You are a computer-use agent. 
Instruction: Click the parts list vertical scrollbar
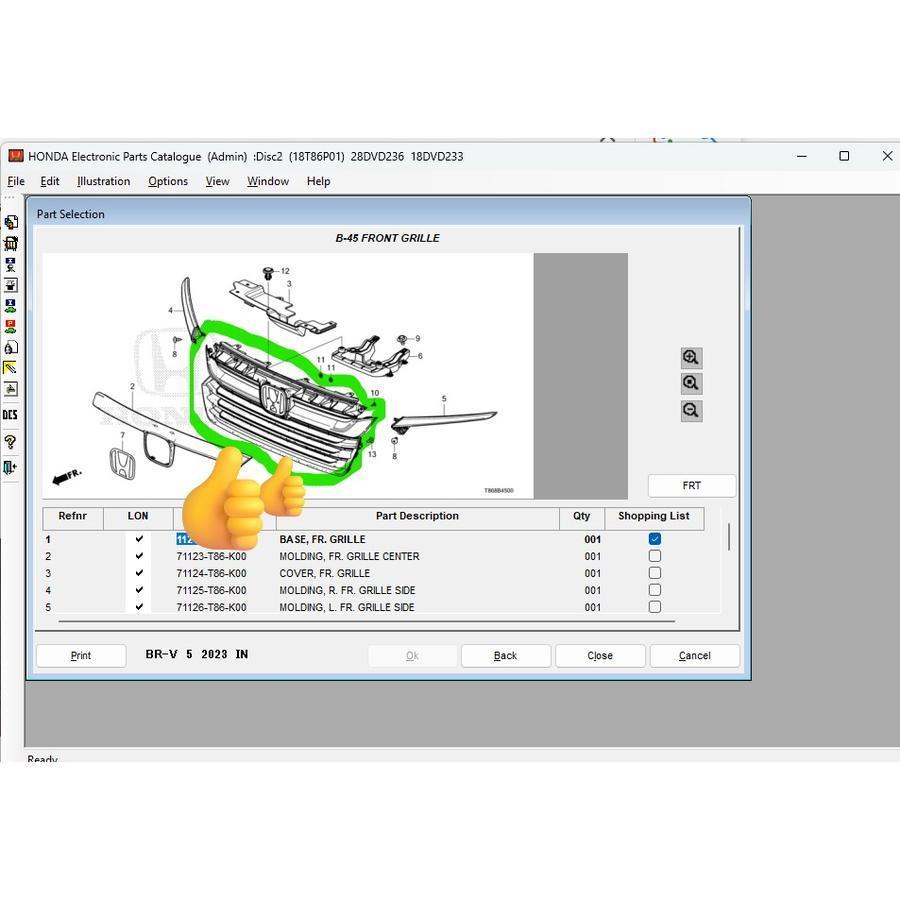click(729, 537)
